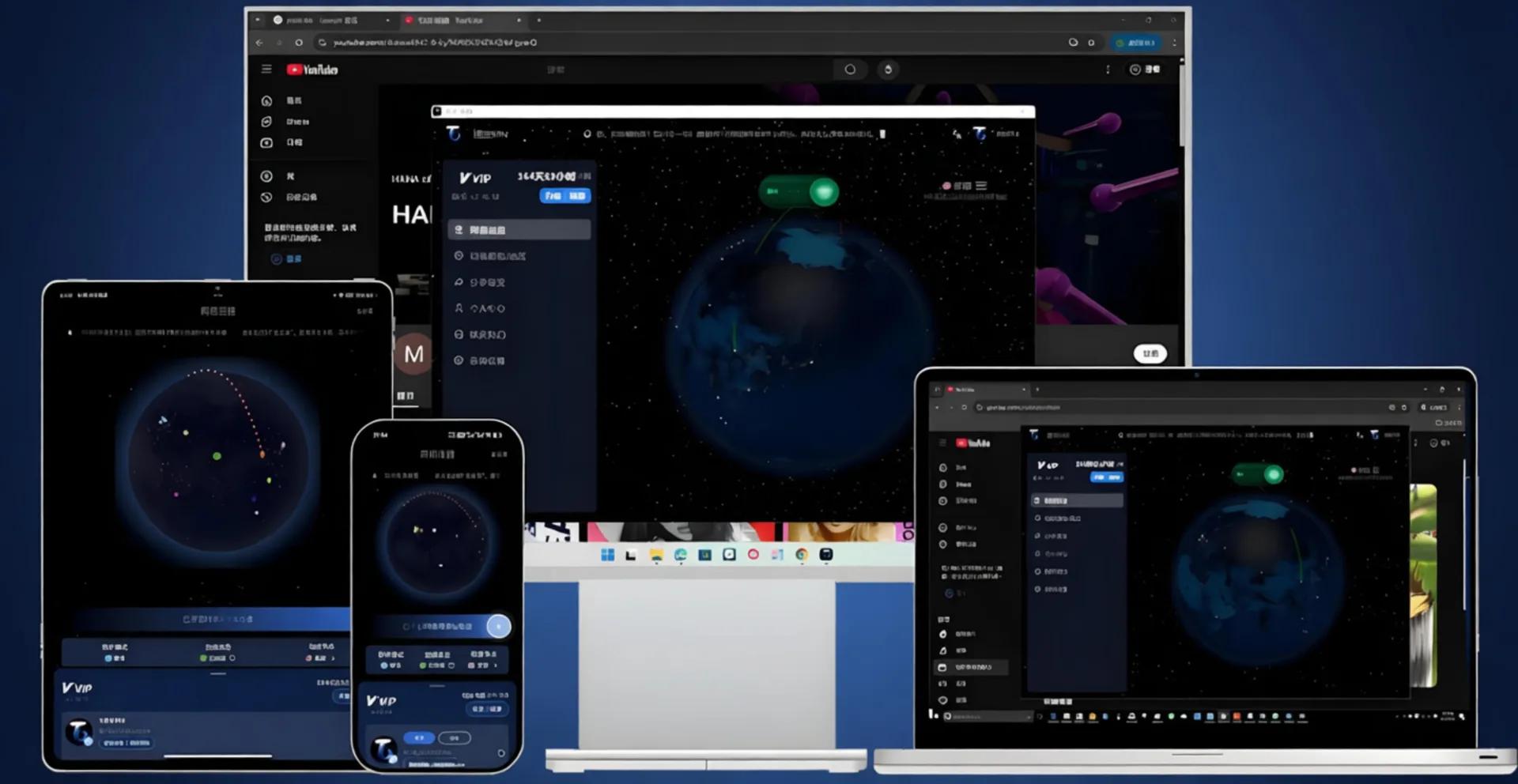Tap the globe on the tablet screen

pyautogui.click(x=217, y=458)
